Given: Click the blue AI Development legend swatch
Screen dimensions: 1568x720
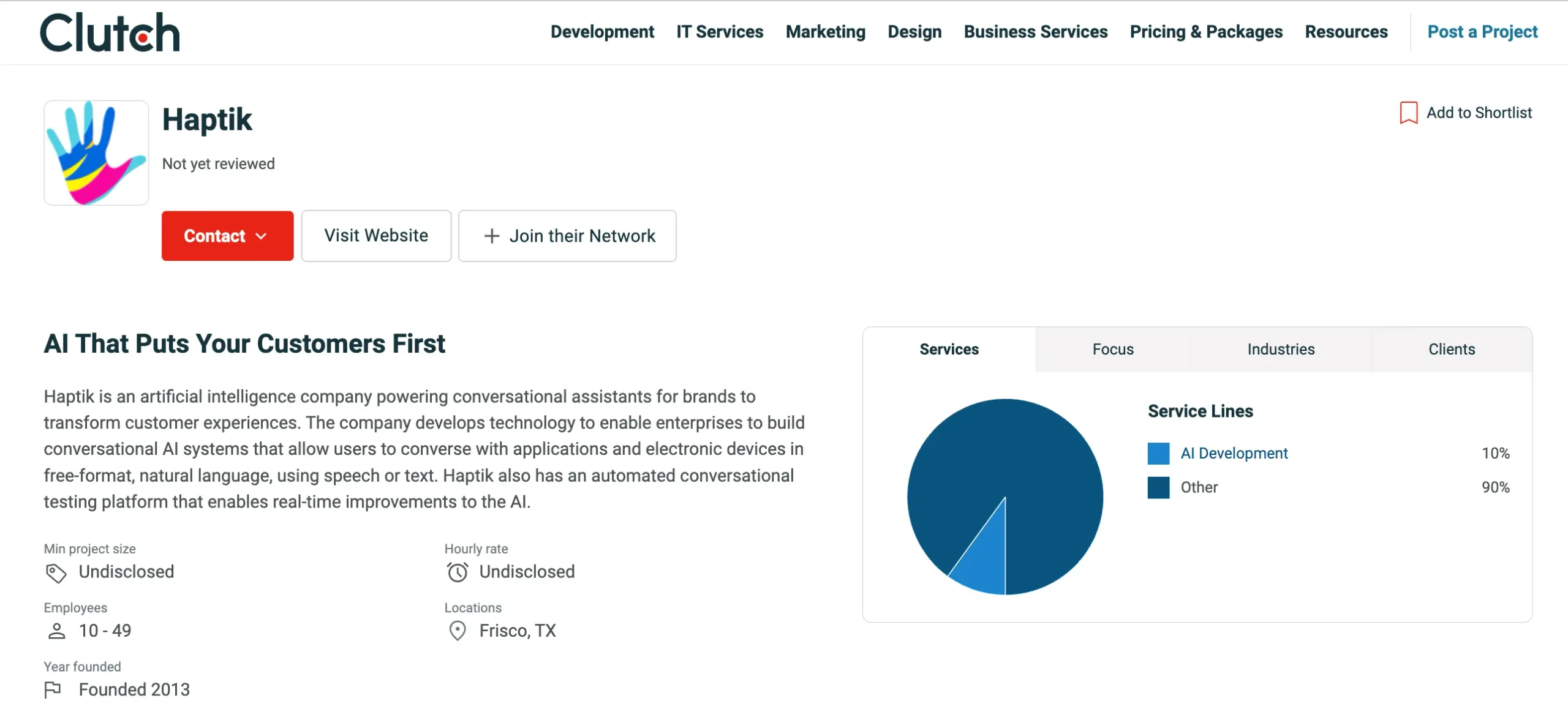Looking at the screenshot, I should click(x=1158, y=453).
